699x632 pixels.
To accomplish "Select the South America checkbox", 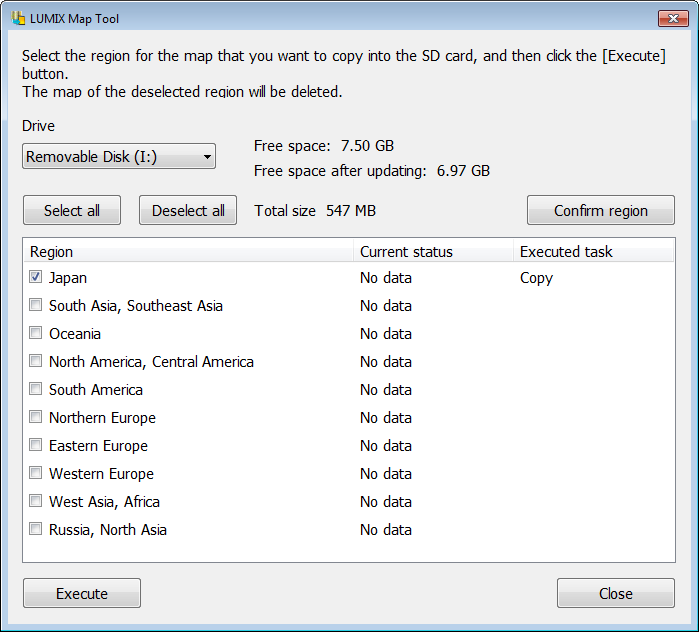I will point(36,389).
